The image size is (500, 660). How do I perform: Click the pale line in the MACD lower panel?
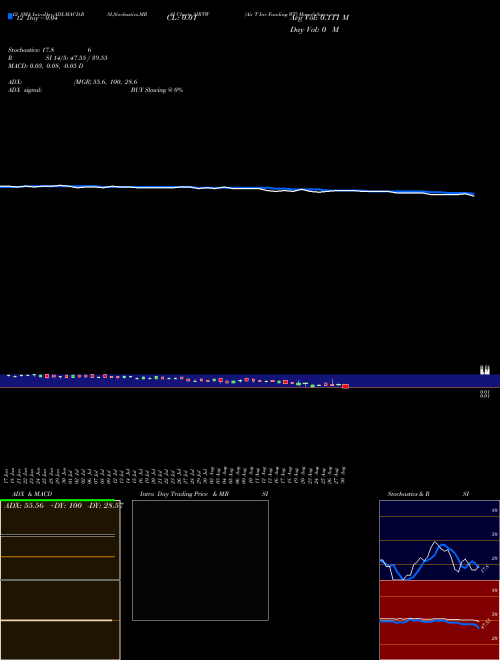(56, 620)
